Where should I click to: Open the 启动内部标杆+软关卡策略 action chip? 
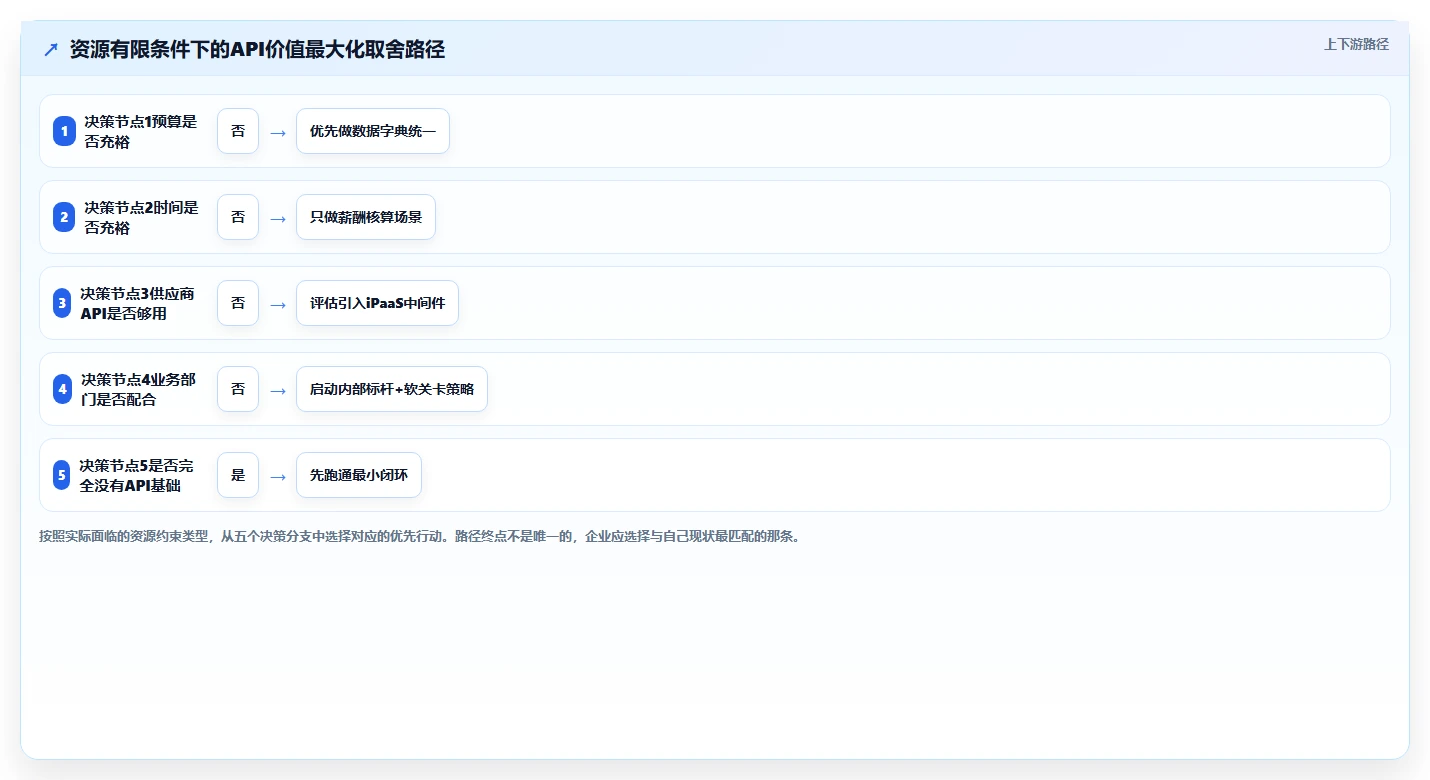392,389
